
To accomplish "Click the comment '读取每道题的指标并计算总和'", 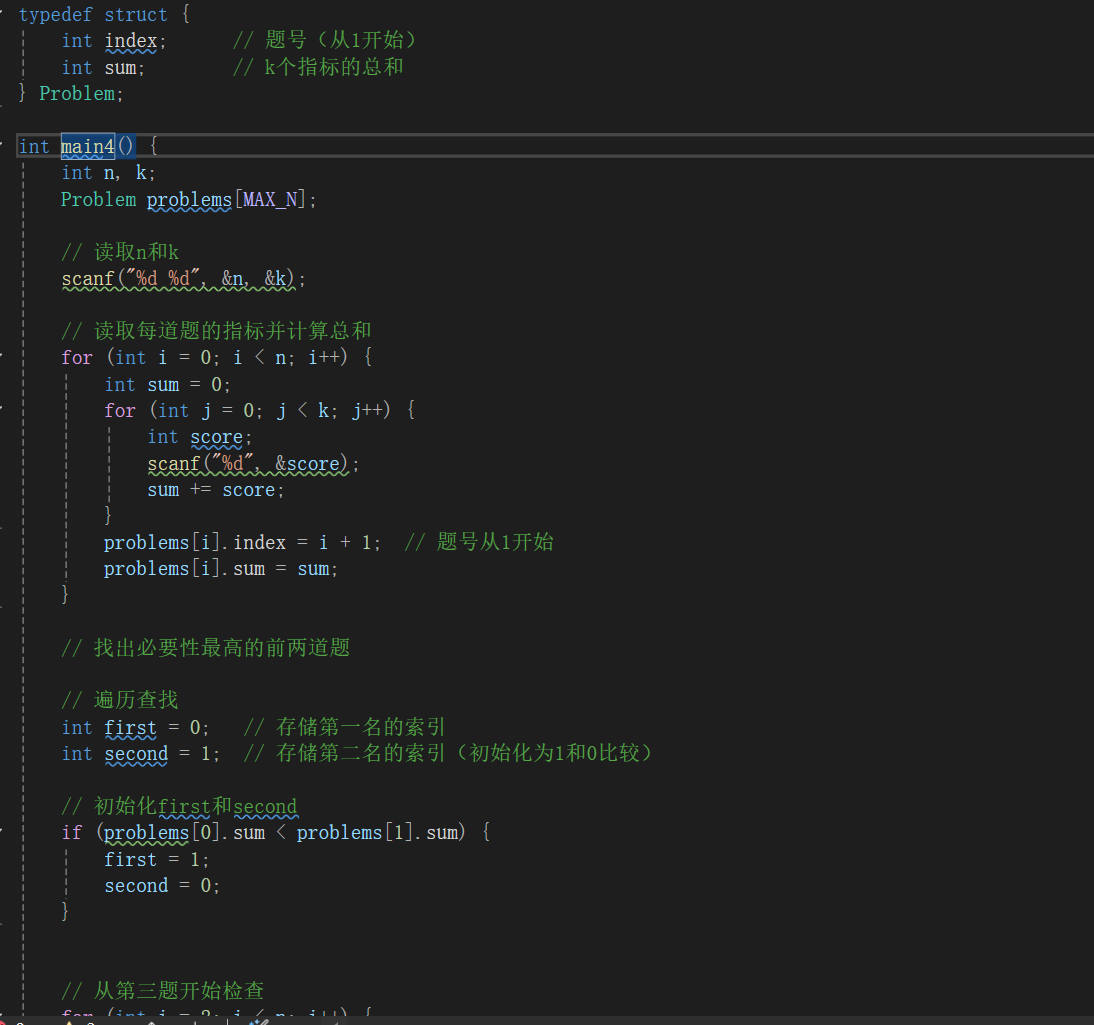I will click(x=232, y=330).
